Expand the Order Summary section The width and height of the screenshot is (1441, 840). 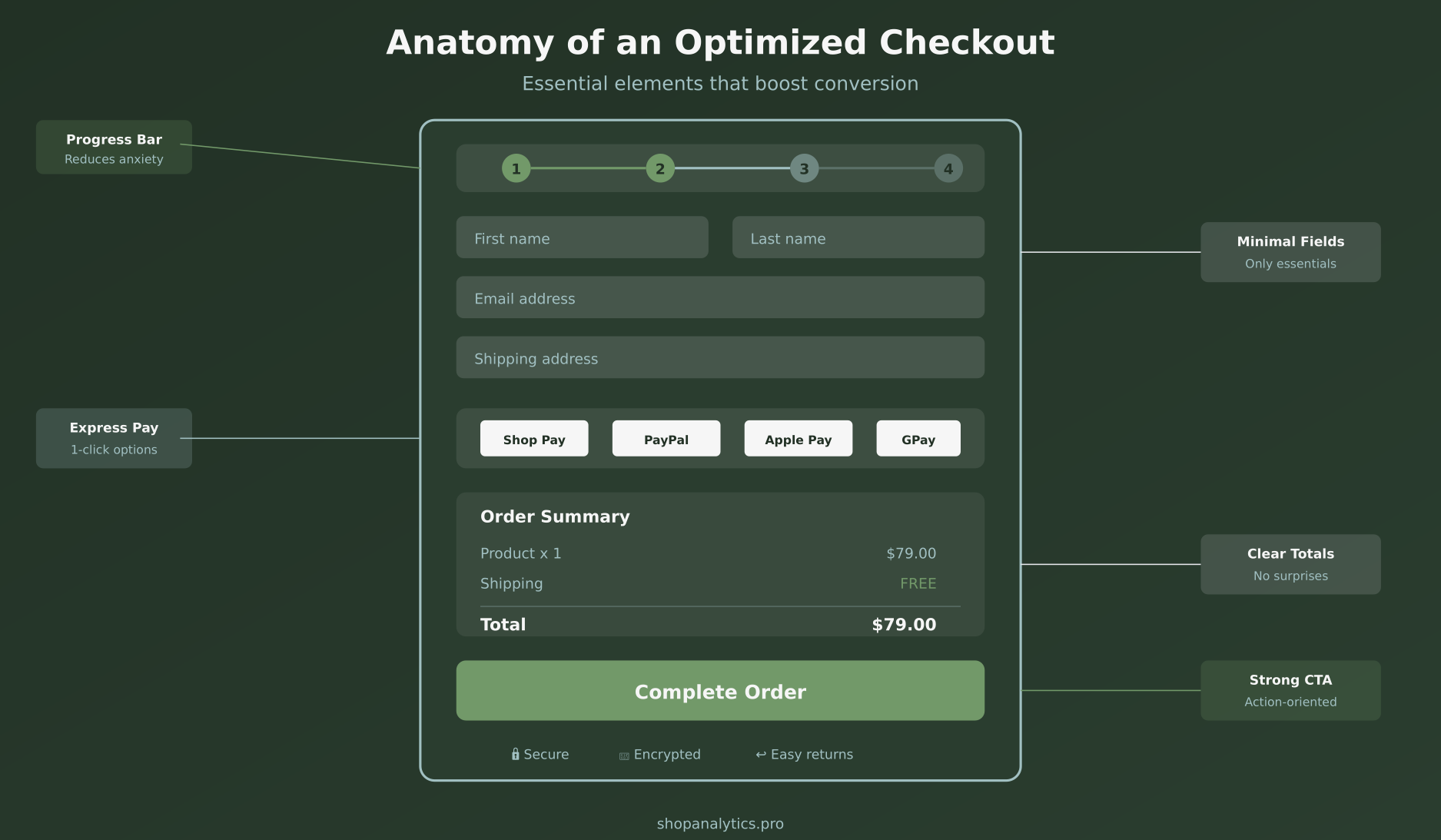pyautogui.click(x=555, y=516)
